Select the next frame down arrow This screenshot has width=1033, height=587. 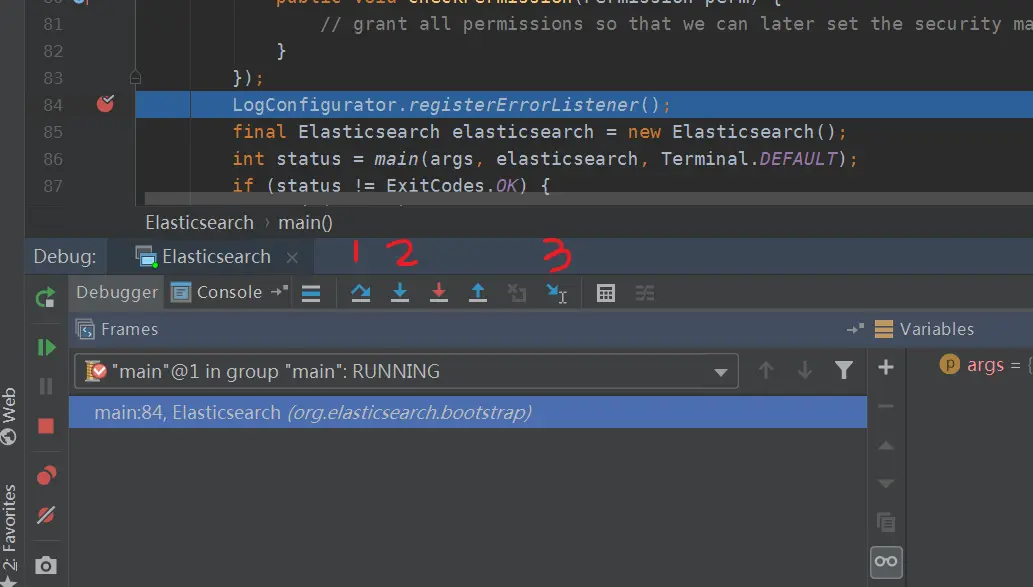pyautogui.click(x=804, y=370)
